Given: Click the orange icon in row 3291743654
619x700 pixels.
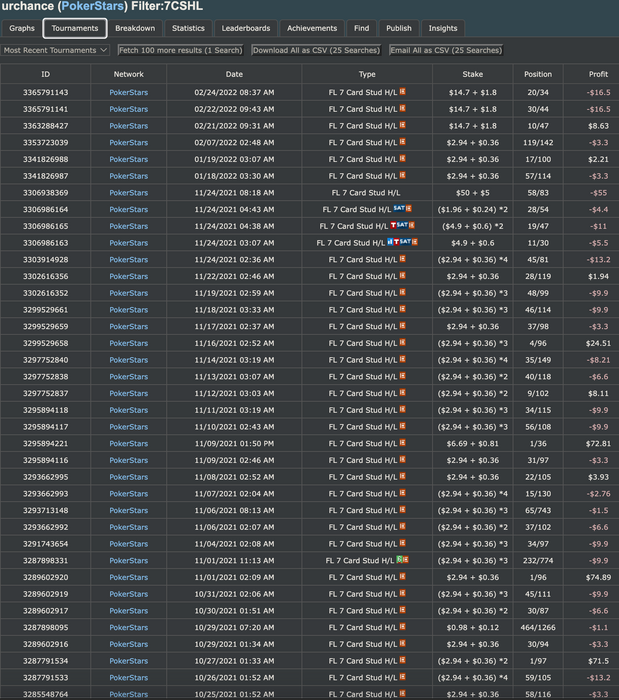Looking at the screenshot, I should tap(403, 543).
